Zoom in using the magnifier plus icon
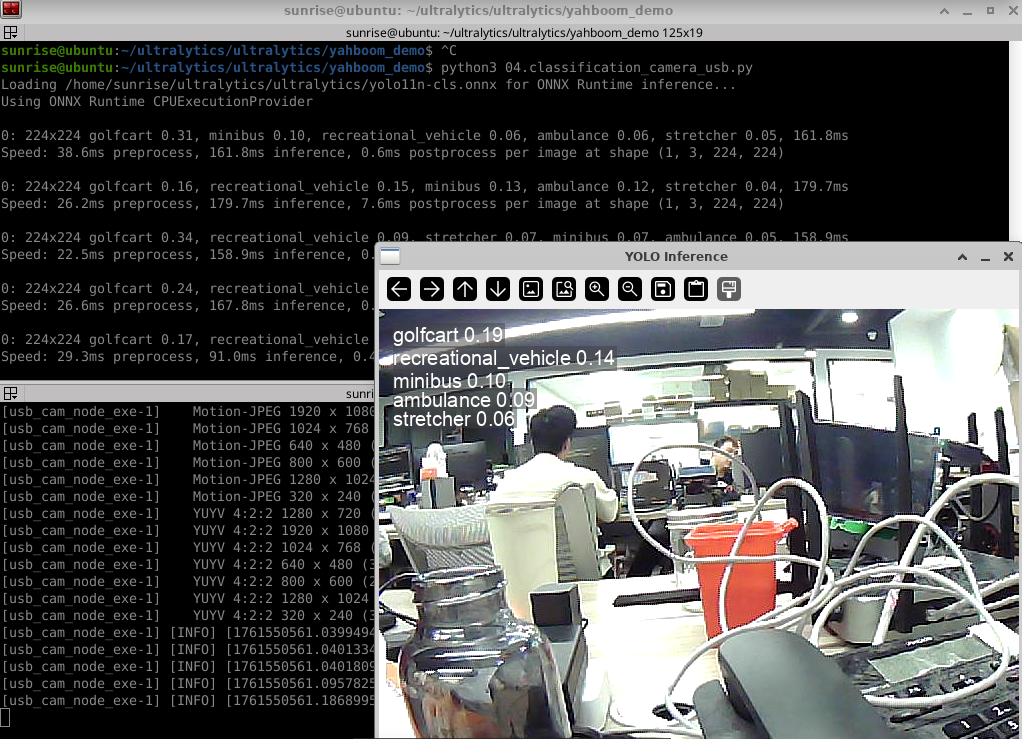1022x739 pixels. pyautogui.click(x=597, y=289)
